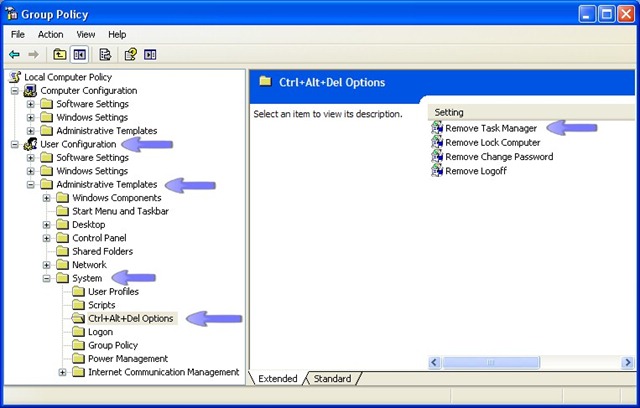Select the Remove Lock Computer setting
Viewport: 640px width, 408px height.
click(493, 142)
